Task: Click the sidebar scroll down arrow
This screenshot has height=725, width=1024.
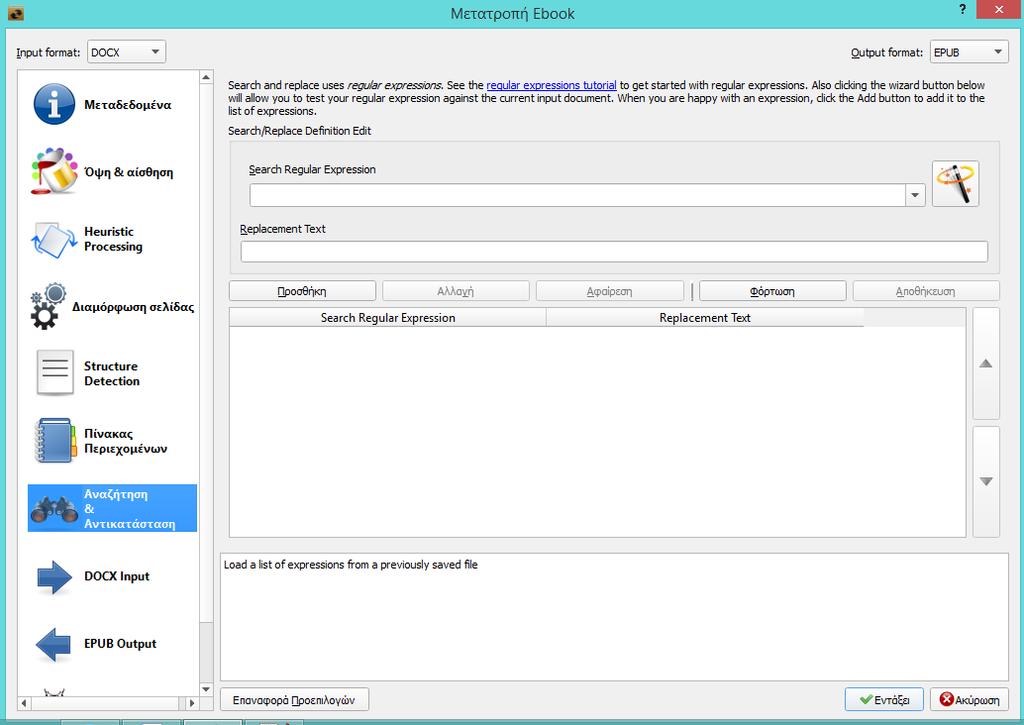Action: 206,689
